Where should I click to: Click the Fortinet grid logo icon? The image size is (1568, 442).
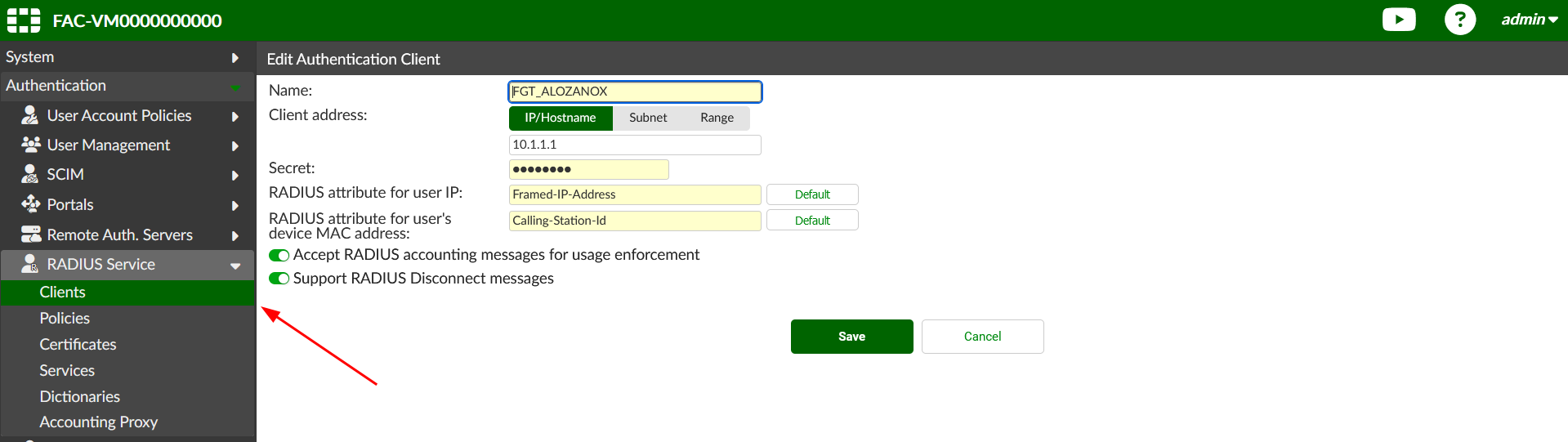click(x=24, y=20)
